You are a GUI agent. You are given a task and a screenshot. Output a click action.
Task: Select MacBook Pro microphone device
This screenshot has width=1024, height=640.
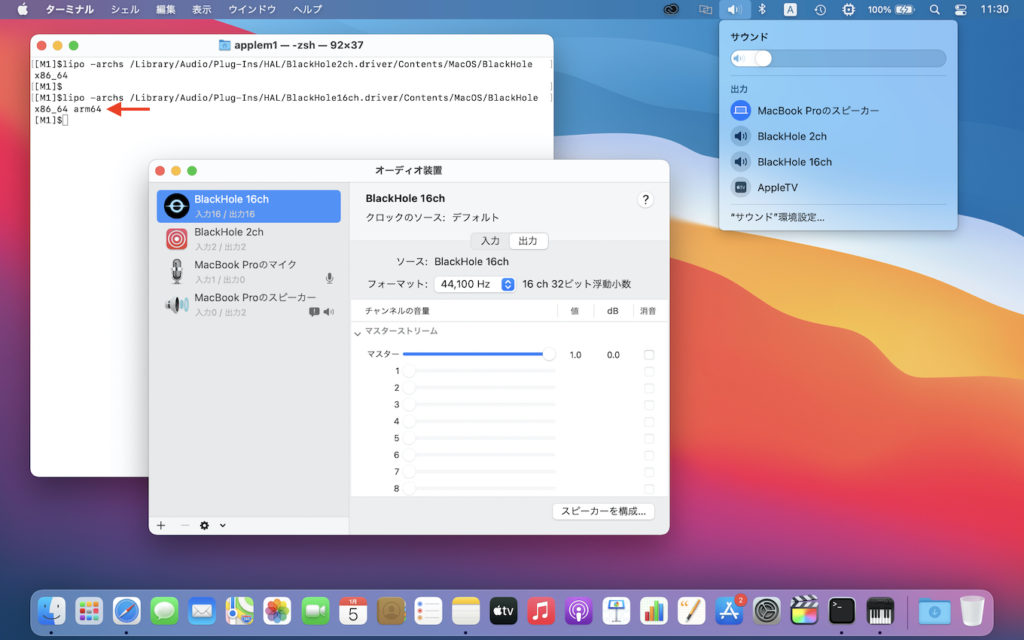245,271
